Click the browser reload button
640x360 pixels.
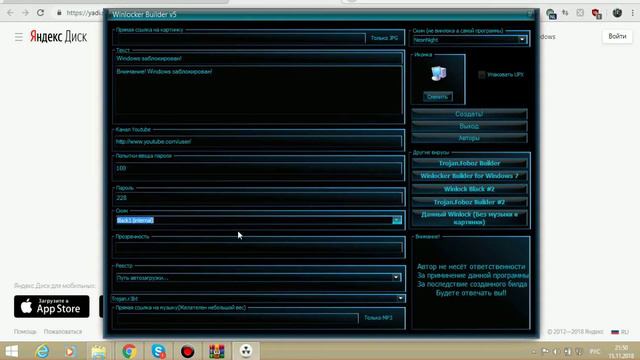[x=40, y=13]
